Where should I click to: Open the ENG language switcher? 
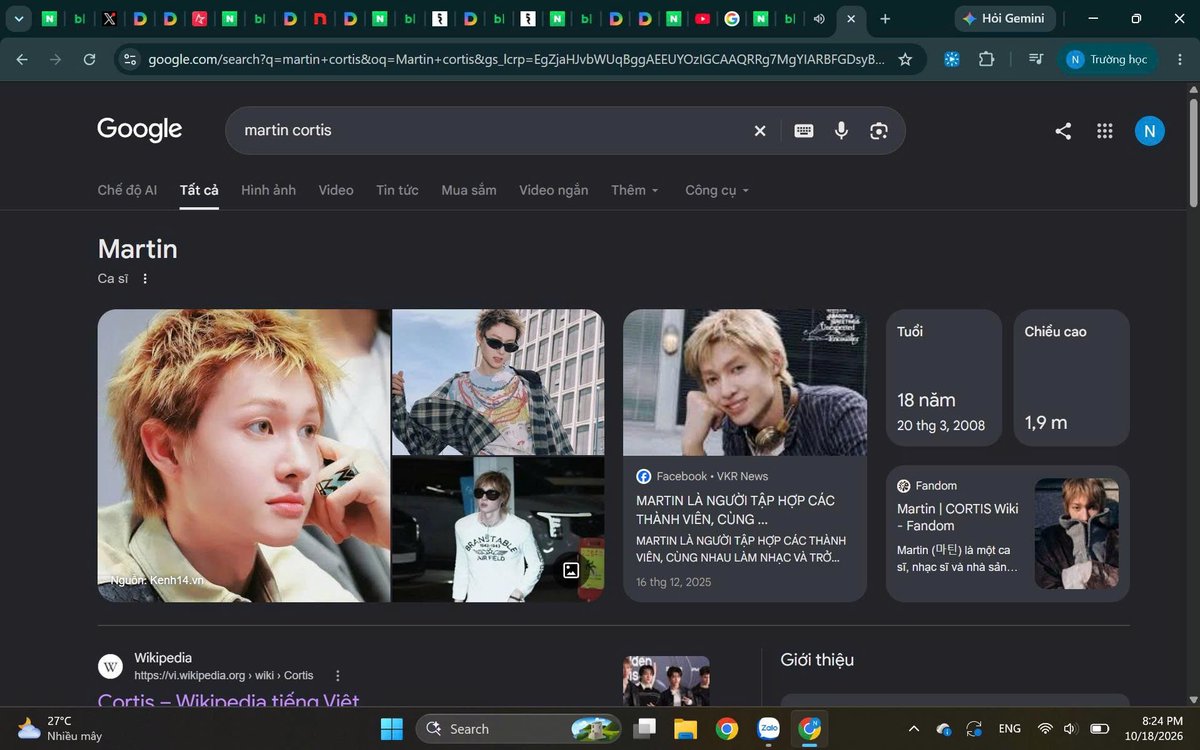[1009, 728]
